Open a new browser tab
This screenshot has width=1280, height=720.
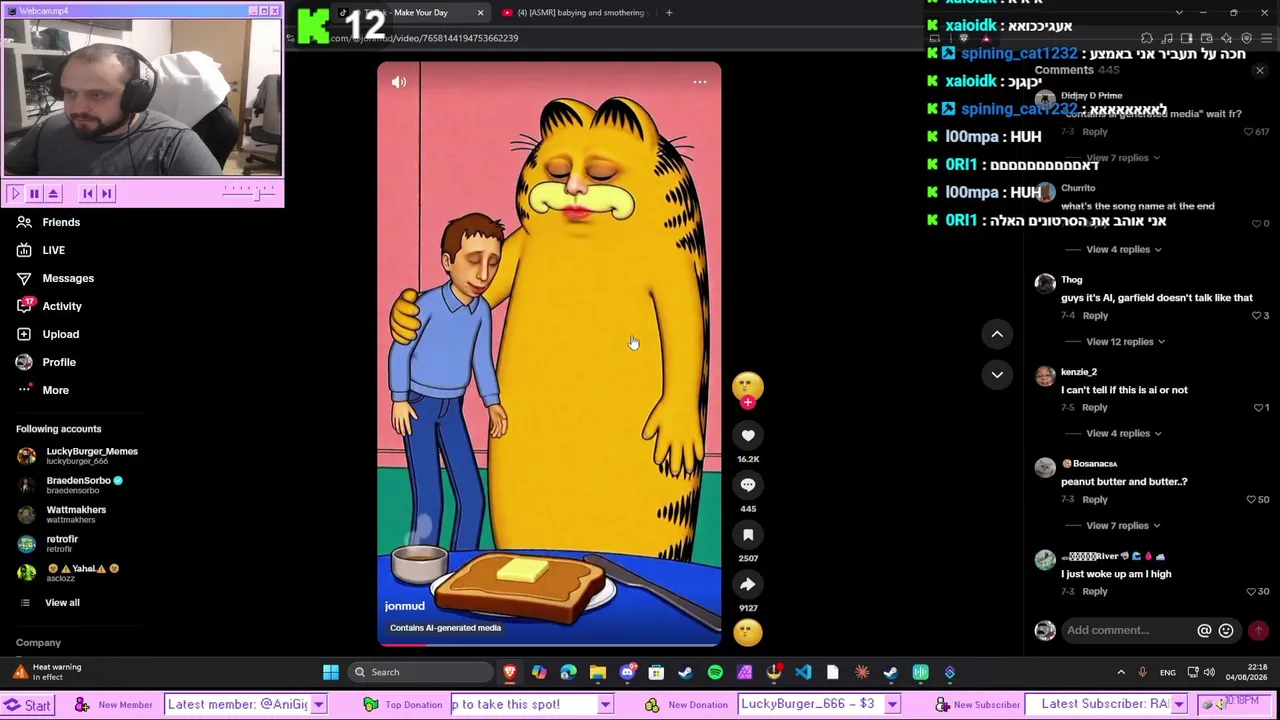[x=669, y=13]
